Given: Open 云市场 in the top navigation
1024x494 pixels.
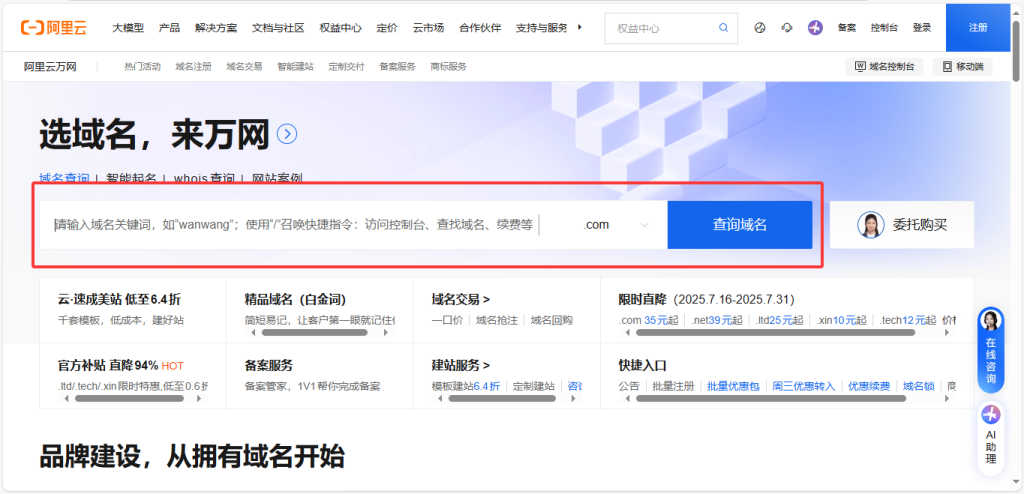Looking at the screenshot, I should 428,27.
